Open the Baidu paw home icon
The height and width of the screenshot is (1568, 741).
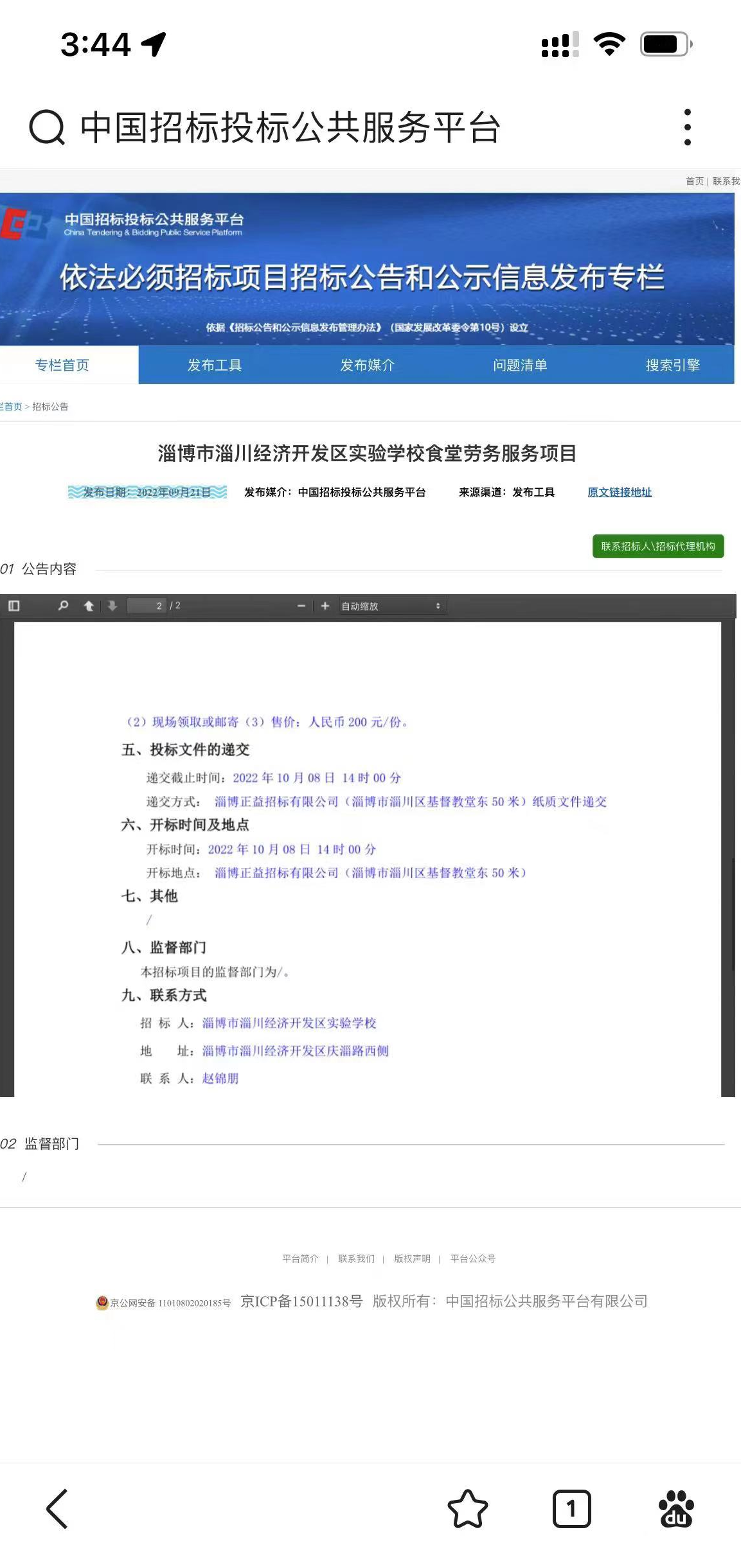(676, 1509)
